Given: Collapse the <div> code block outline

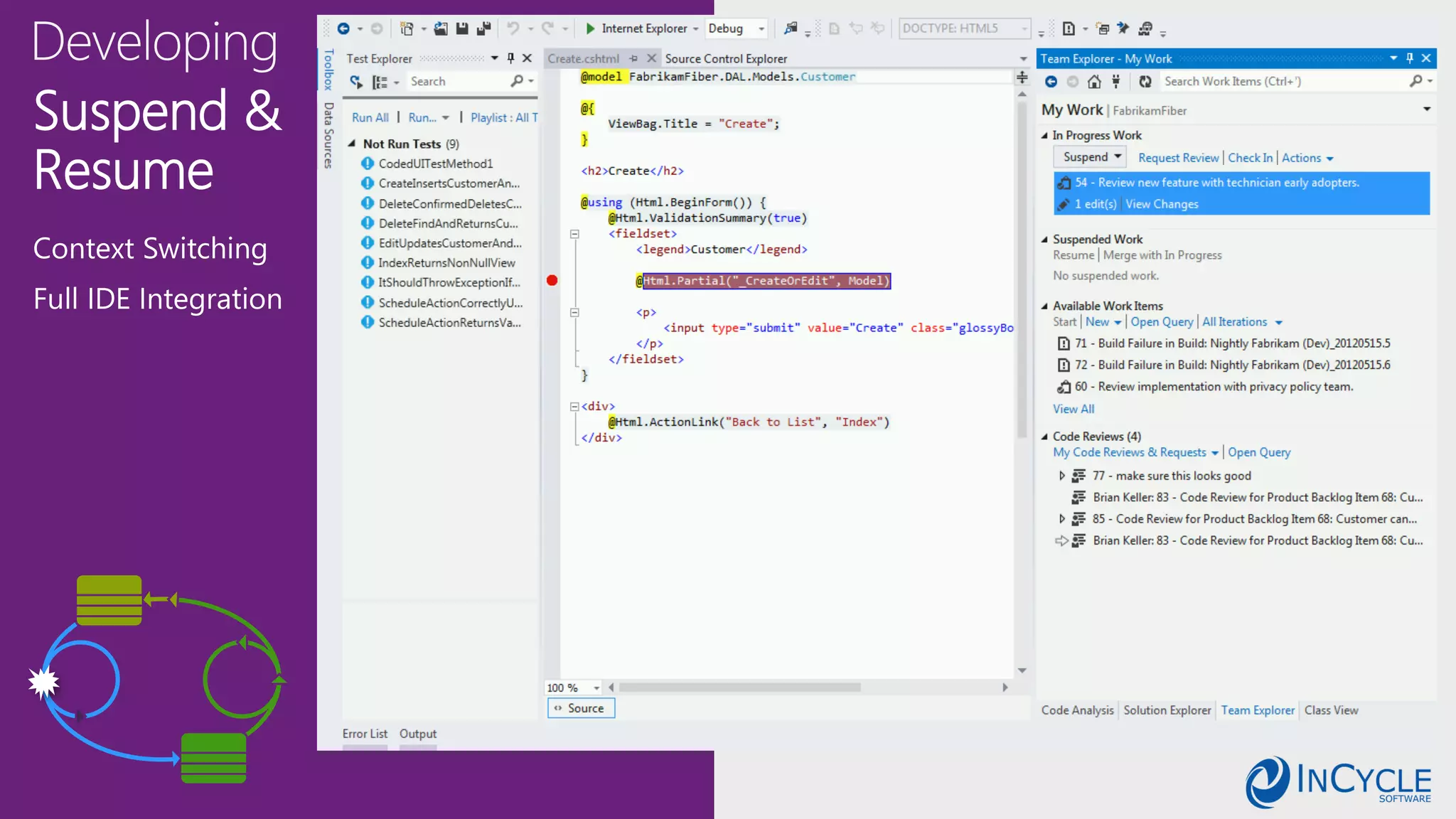Looking at the screenshot, I should (574, 407).
